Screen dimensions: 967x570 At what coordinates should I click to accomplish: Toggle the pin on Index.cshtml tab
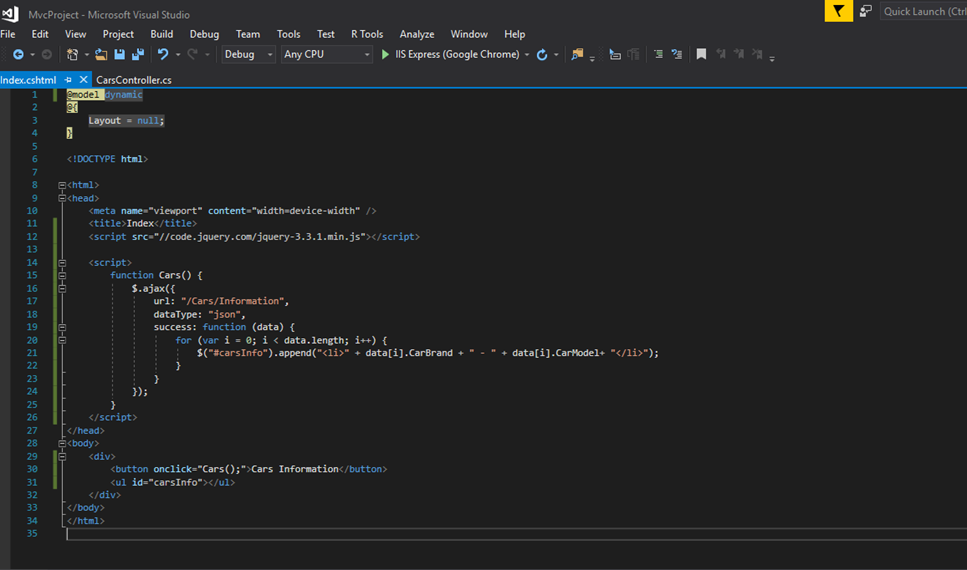click(68, 80)
